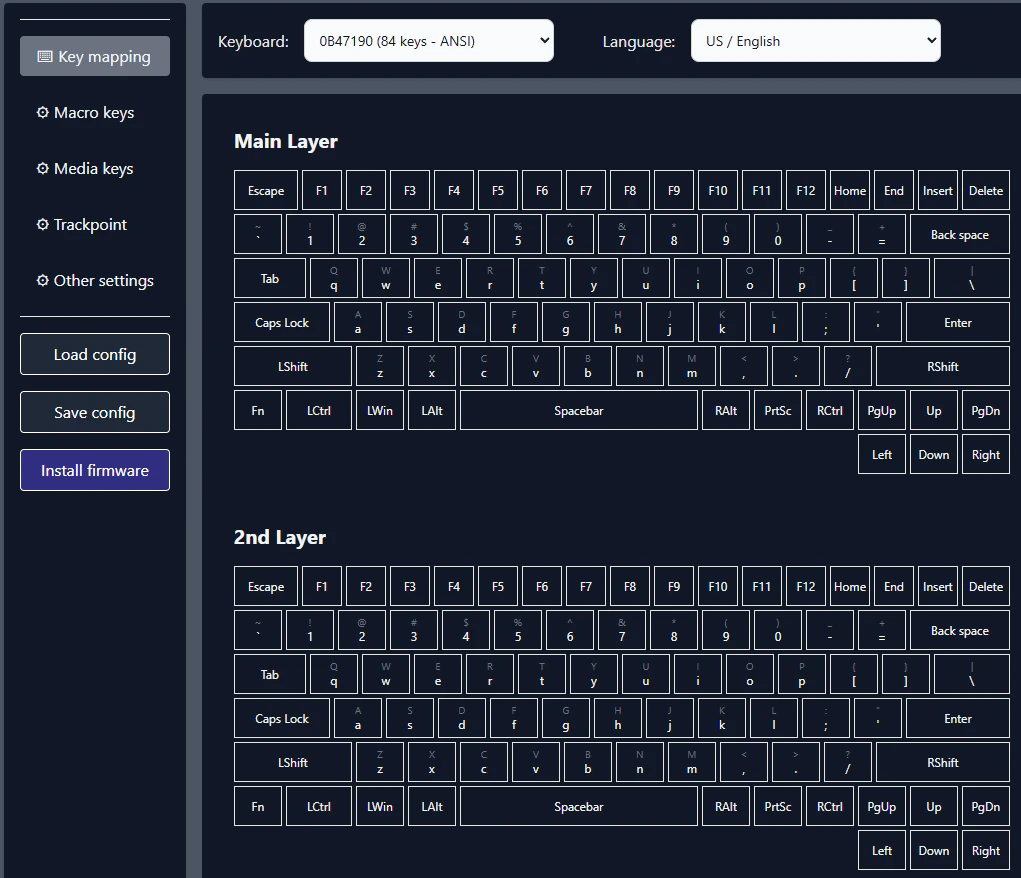Select Spacebar key in Main Layer

click(x=579, y=410)
